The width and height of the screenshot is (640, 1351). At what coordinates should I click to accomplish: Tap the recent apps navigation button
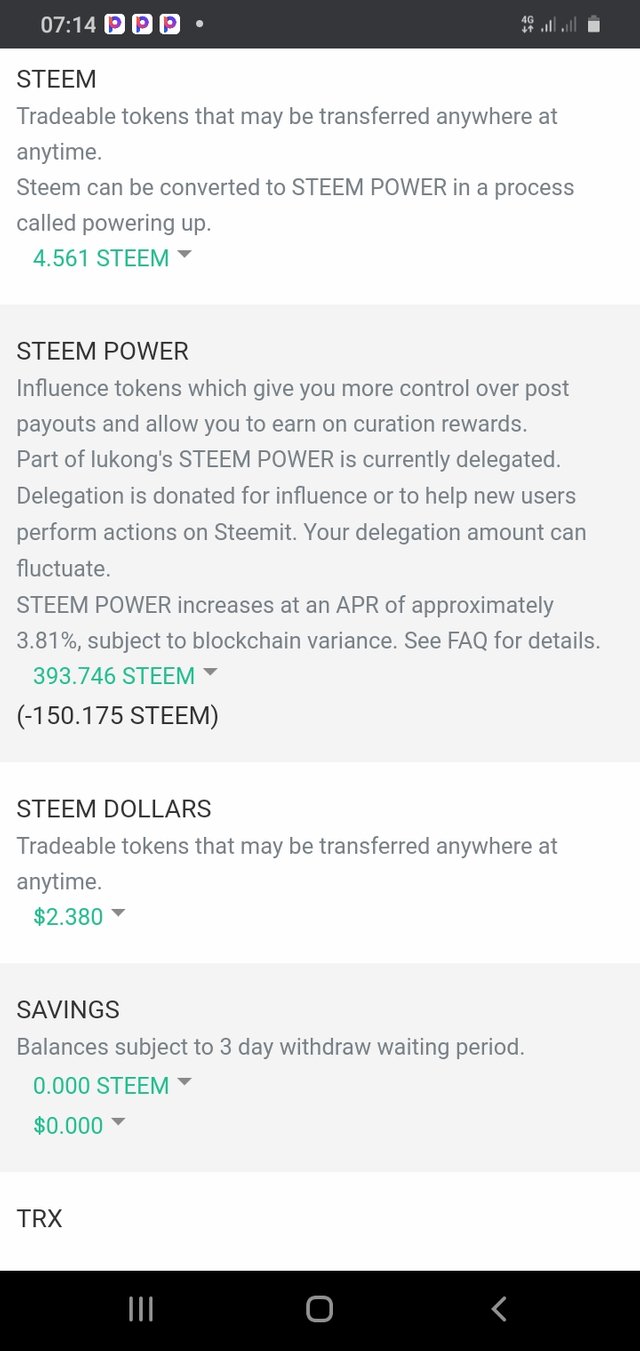(140, 1307)
